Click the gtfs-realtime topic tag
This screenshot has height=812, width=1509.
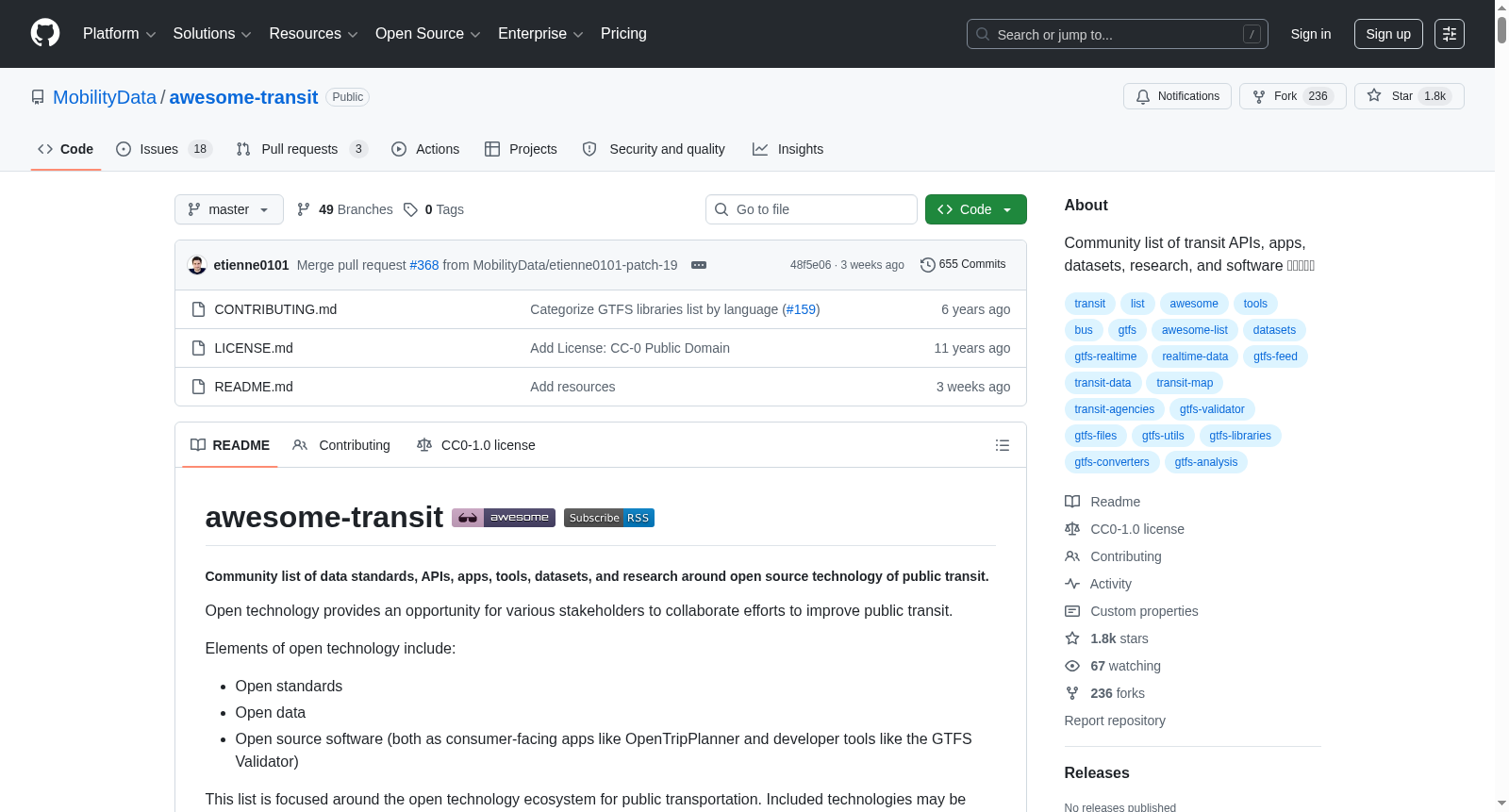1105,356
